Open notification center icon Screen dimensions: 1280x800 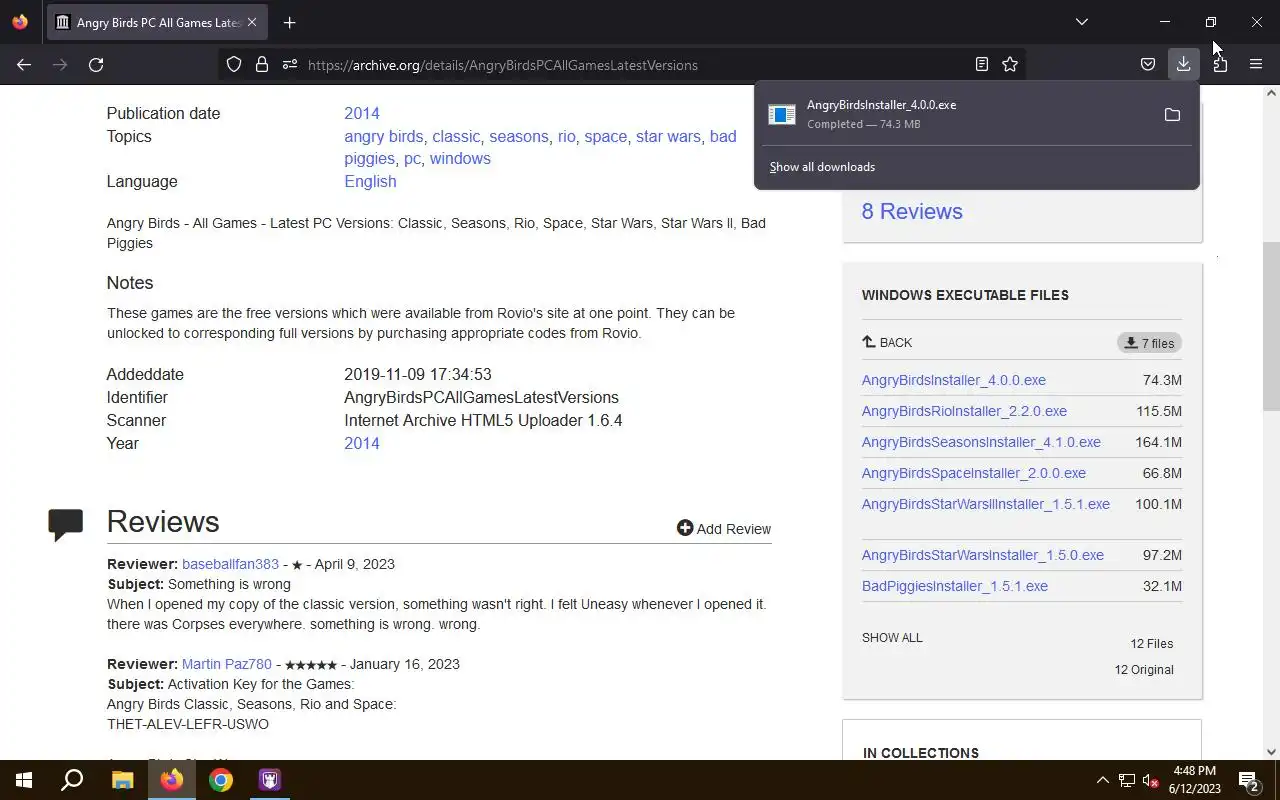tap(1249, 780)
